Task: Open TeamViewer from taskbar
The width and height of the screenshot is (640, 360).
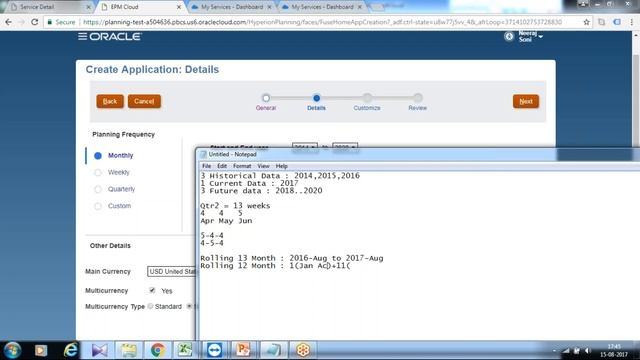Action: (x=214, y=350)
